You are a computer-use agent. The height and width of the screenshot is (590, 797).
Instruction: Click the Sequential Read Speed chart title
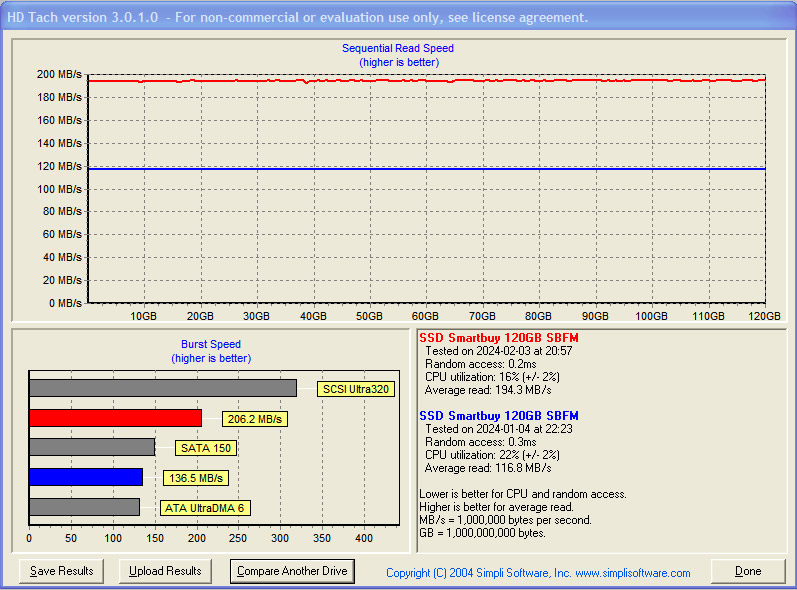398,48
